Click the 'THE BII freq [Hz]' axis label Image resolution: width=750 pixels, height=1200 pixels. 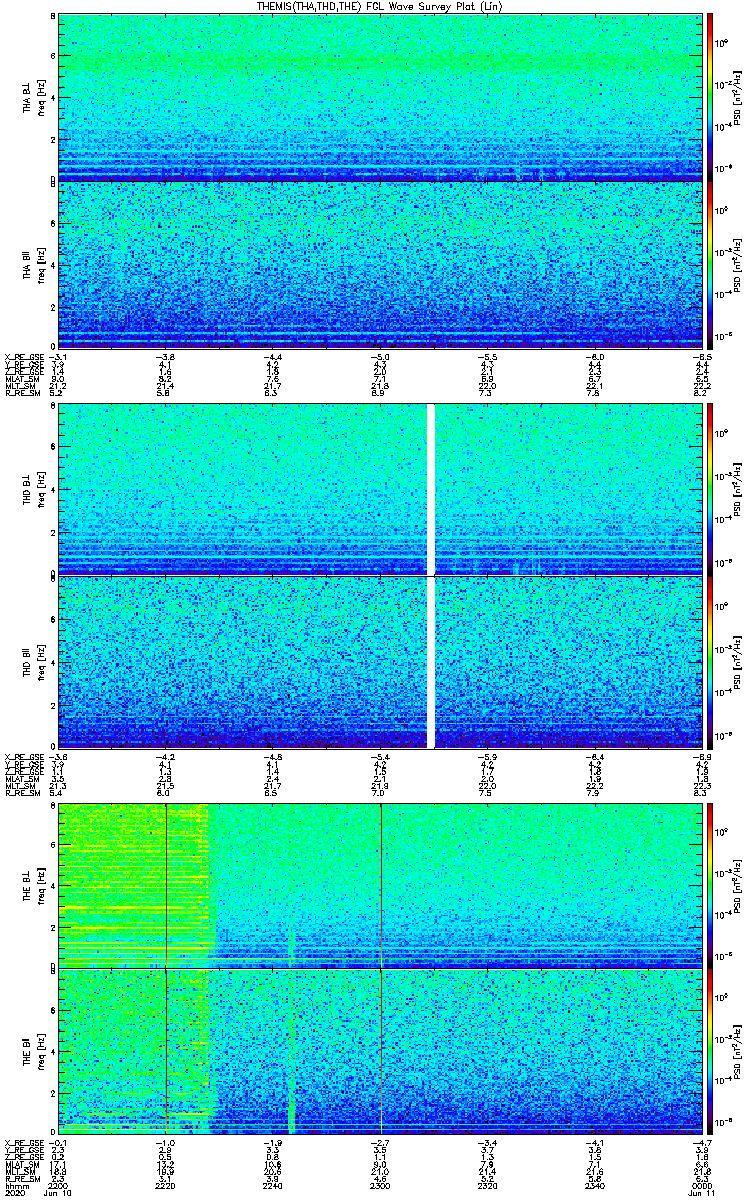(x=33, y=1051)
